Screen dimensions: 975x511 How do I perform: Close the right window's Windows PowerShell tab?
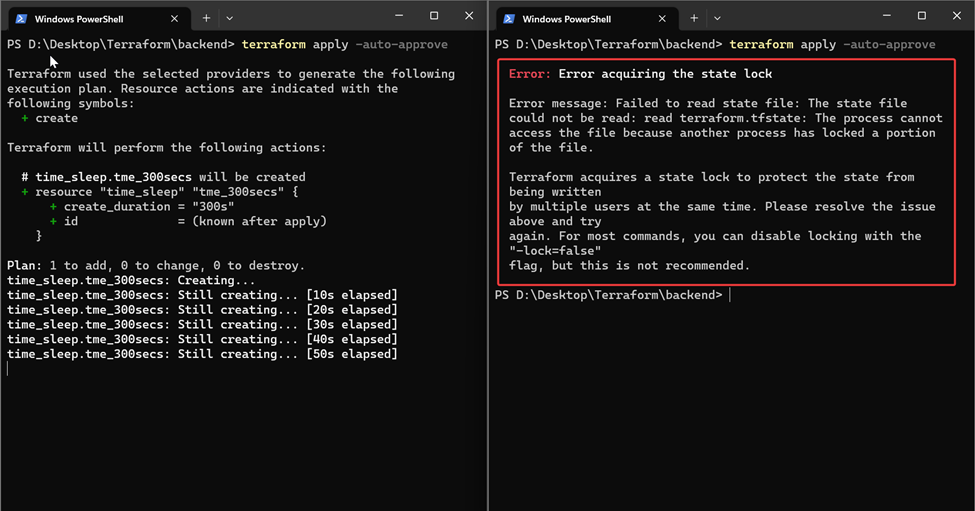[662, 19]
